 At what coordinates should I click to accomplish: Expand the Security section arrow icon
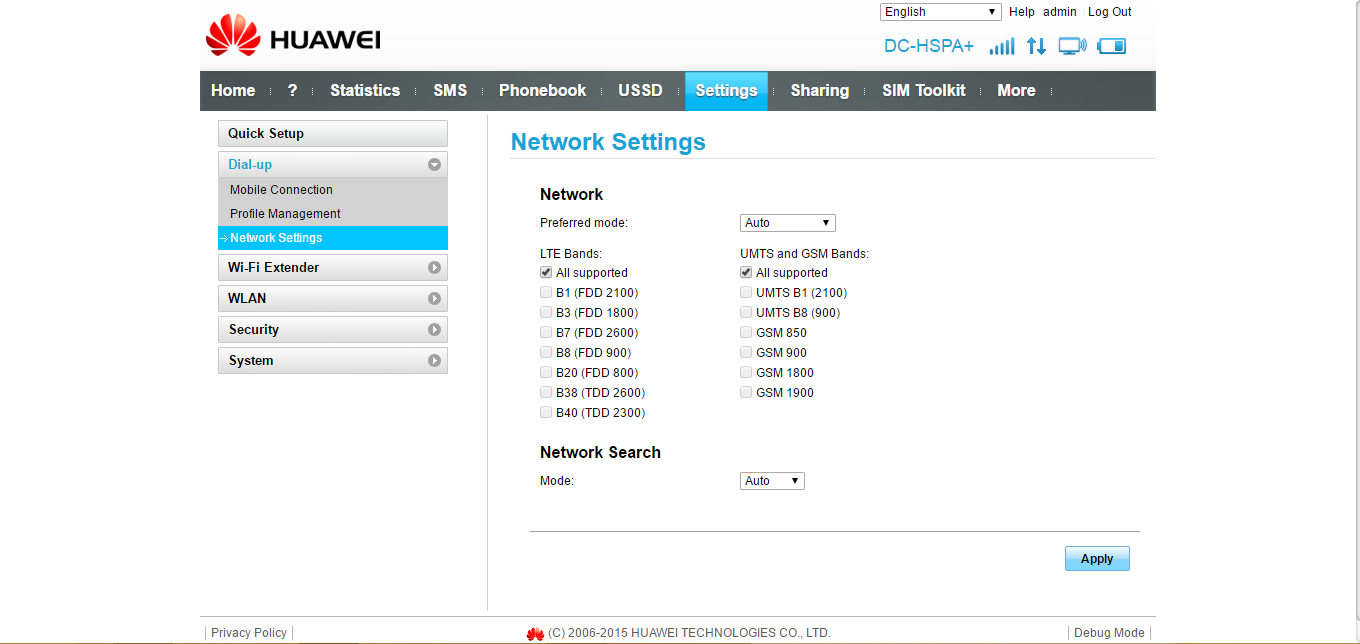pyautogui.click(x=434, y=330)
